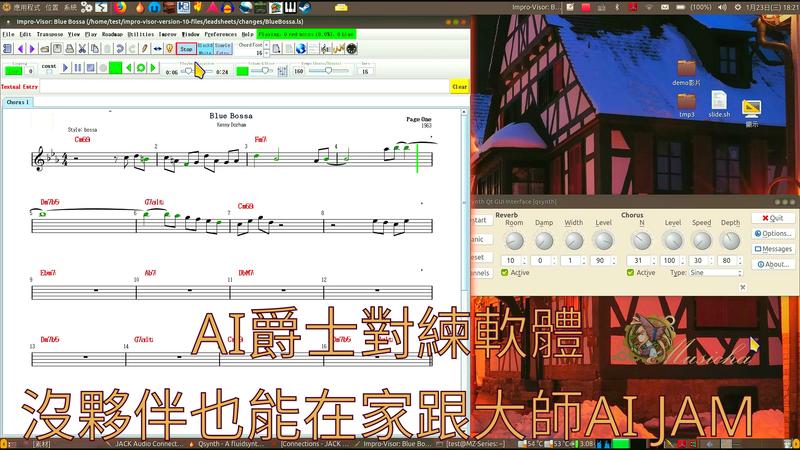Disable Chorus Active checkbox in Qsynth
Image resolution: width=800 pixels, height=450 pixels.
630,272
